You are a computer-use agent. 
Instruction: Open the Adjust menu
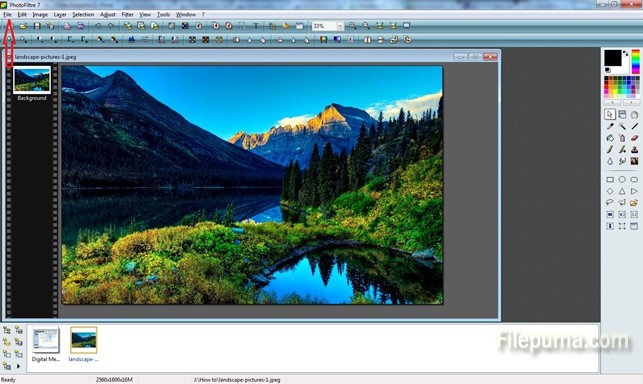108,14
